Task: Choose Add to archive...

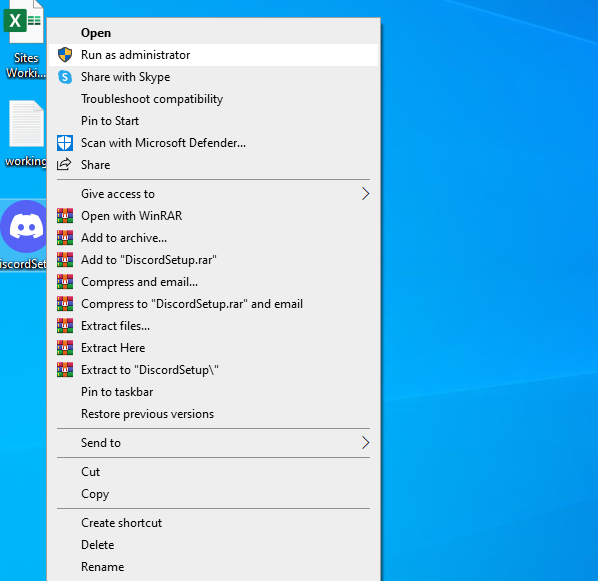Action: click(214, 238)
